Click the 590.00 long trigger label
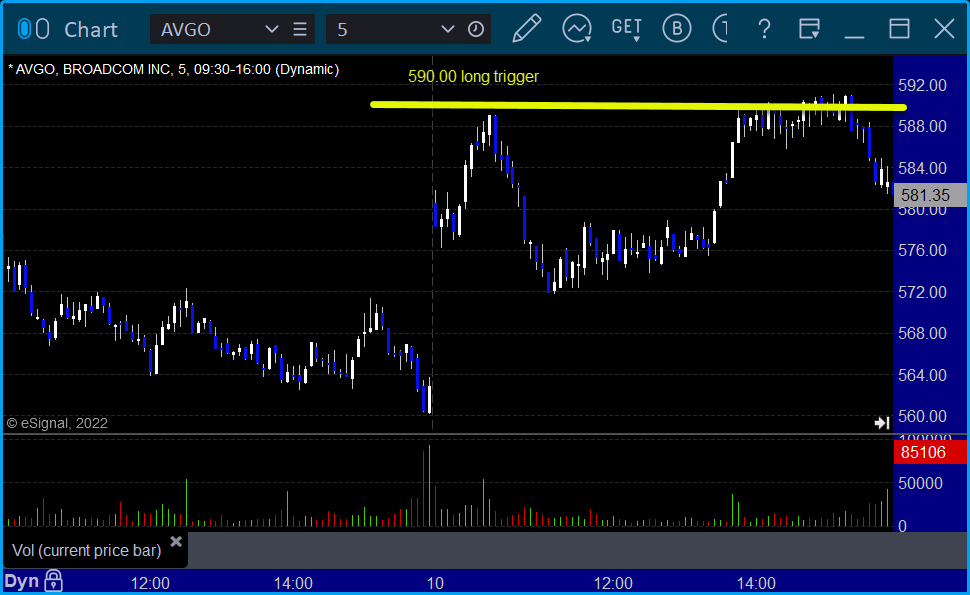970x595 pixels. tap(473, 77)
